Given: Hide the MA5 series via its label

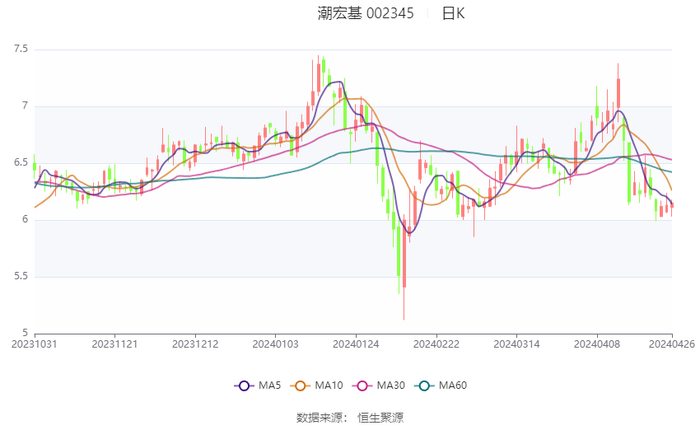Looking at the screenshot, I should coord(269,385).
